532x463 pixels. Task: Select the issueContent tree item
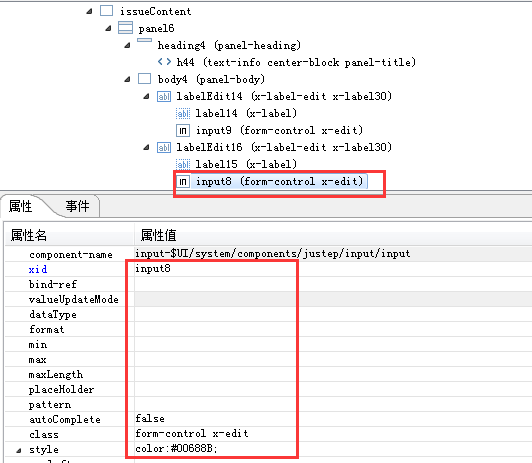tap(155, 12)
